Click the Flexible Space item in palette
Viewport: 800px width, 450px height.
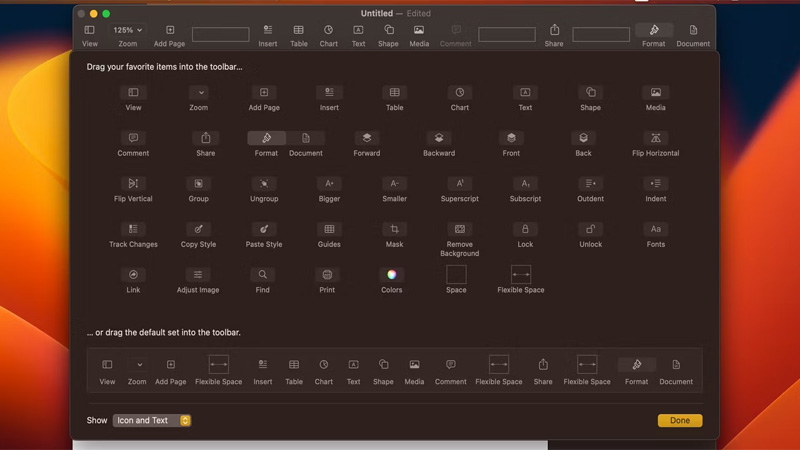pos(521,275)
